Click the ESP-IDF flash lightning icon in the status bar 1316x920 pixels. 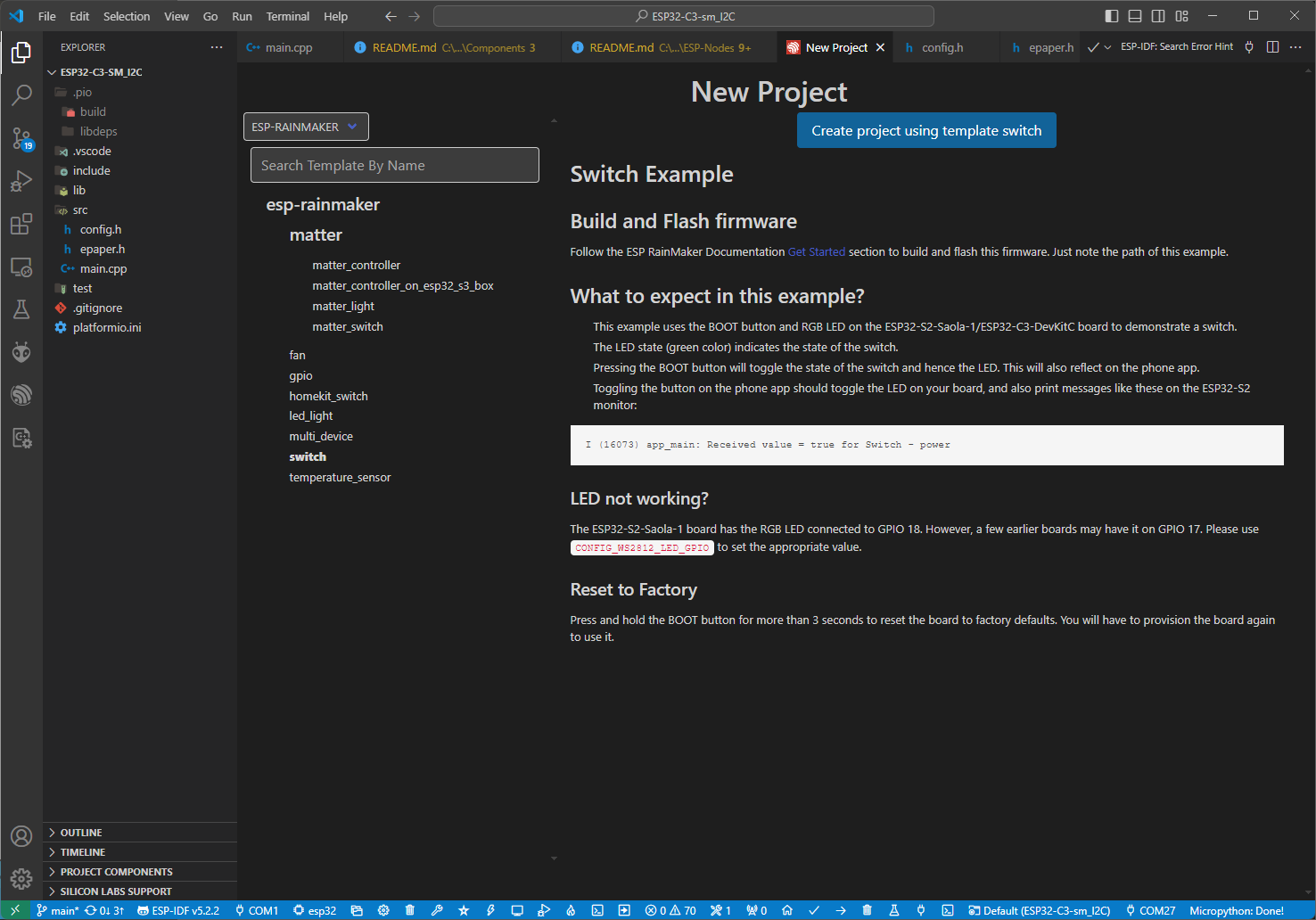coord(490,910)
